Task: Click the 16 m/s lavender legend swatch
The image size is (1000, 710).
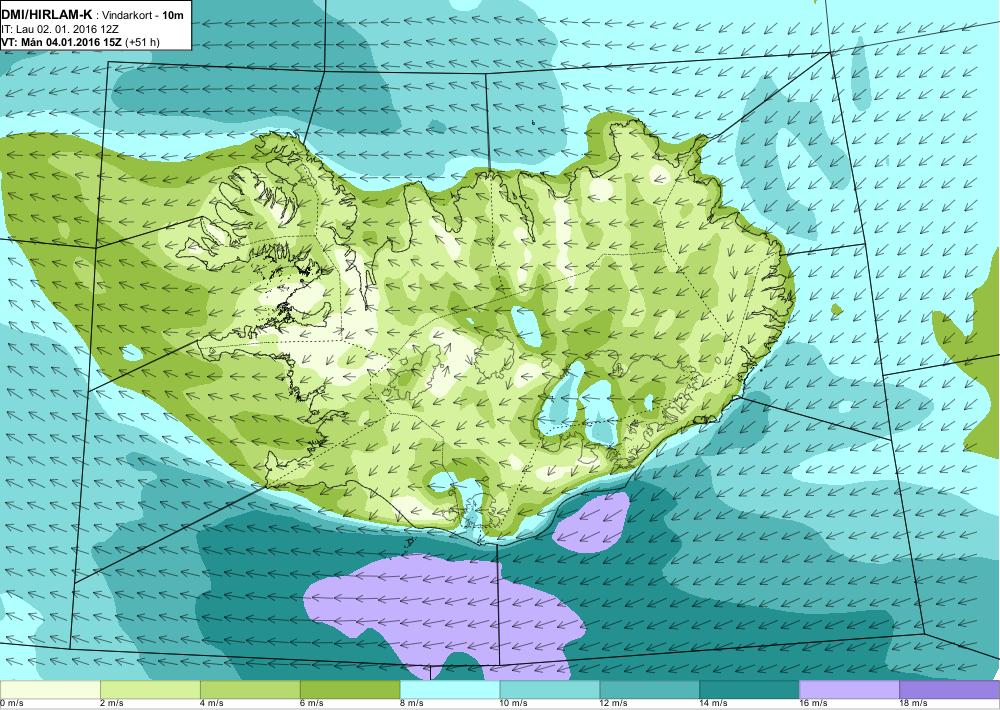Action: click(849, 690)
